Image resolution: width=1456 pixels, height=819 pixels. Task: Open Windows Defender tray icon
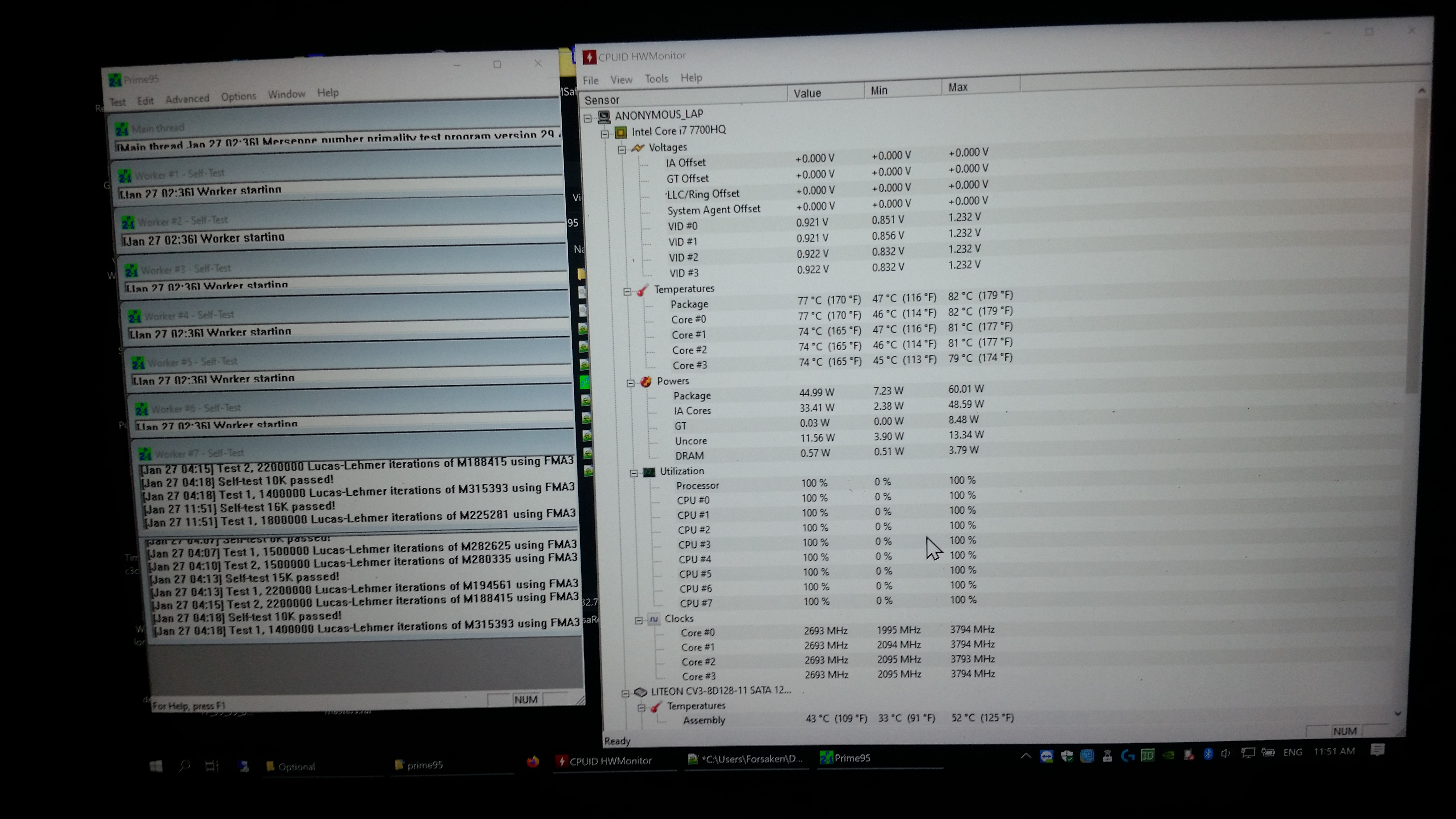[1067, 756]
